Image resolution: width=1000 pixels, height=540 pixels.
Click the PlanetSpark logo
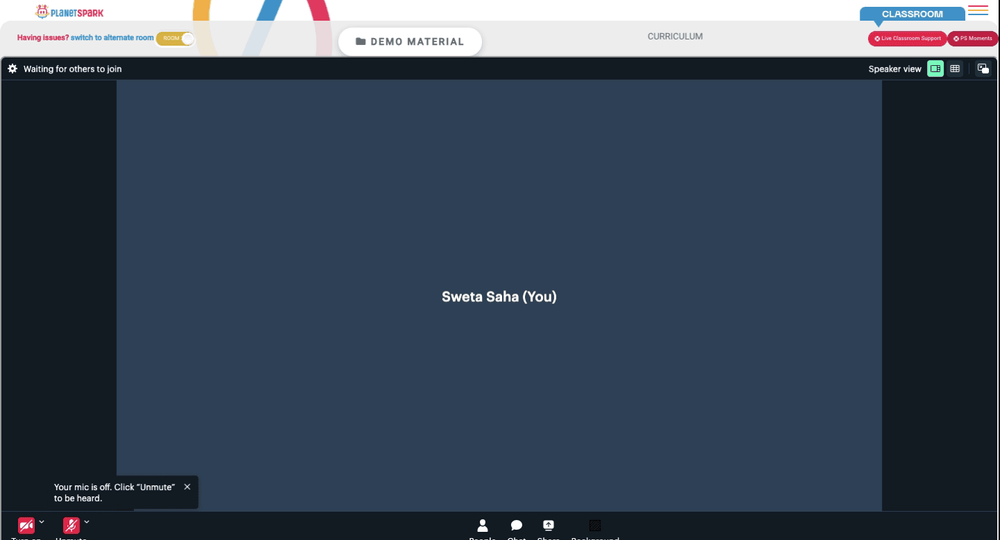(x=69, y=12)
